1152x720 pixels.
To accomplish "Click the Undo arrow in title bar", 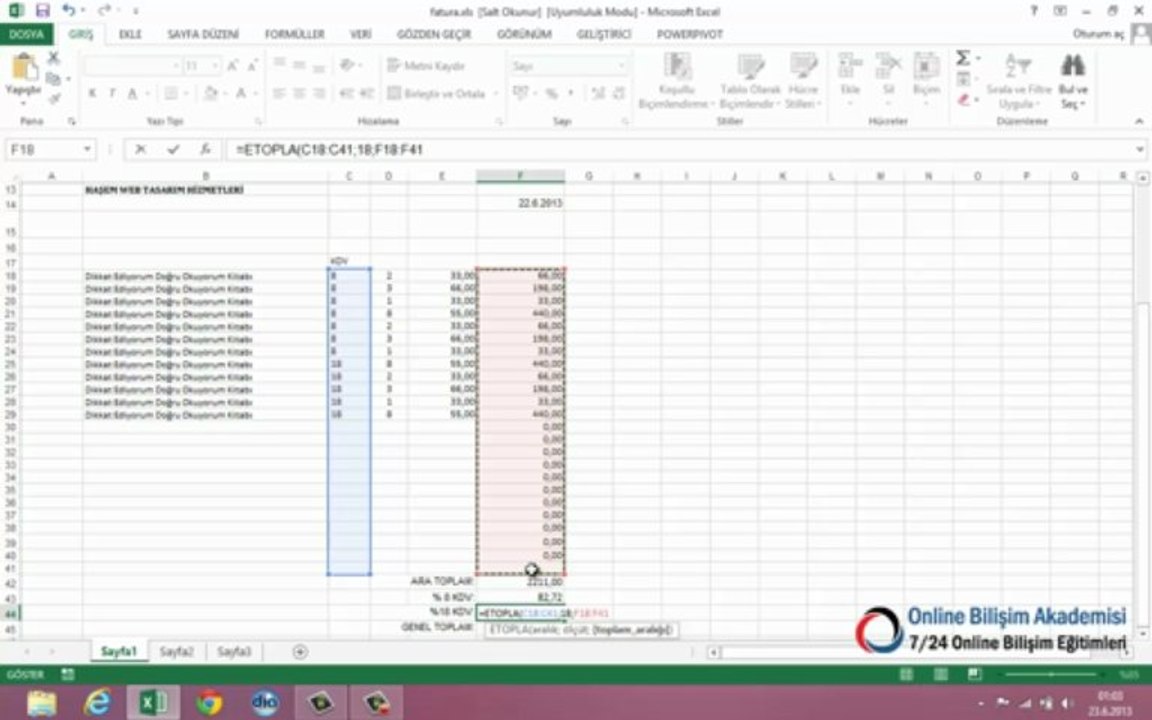I will point(68,10).
